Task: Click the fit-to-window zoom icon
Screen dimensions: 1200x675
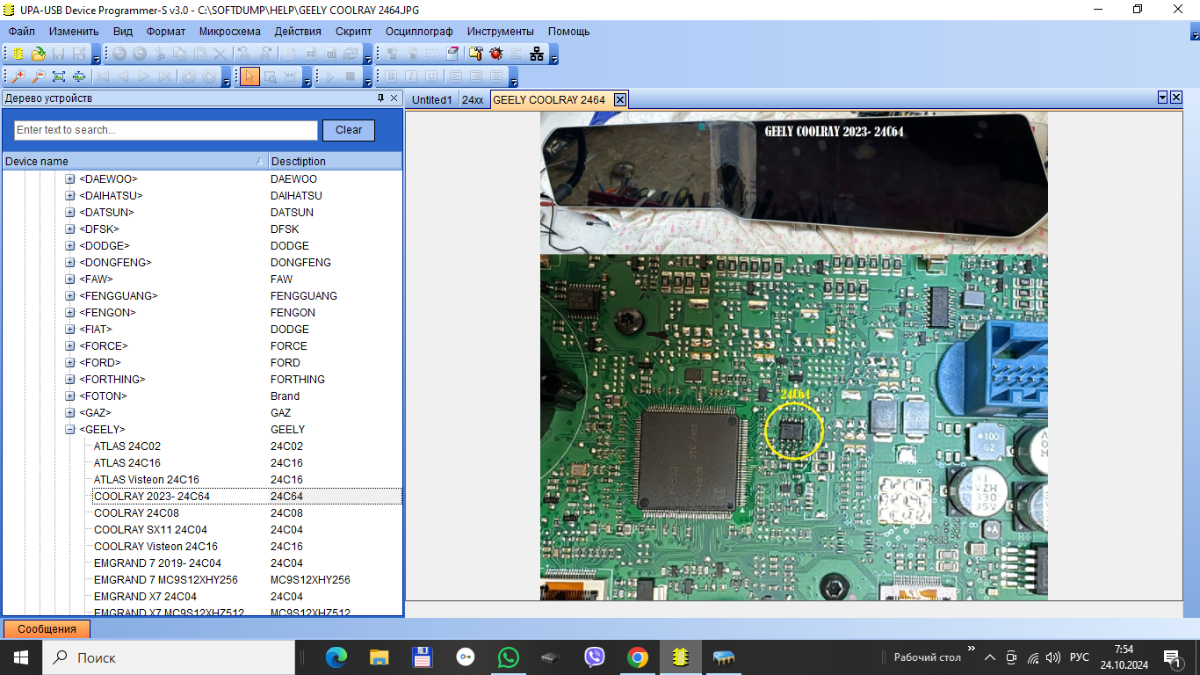Action: click(59, 76)
